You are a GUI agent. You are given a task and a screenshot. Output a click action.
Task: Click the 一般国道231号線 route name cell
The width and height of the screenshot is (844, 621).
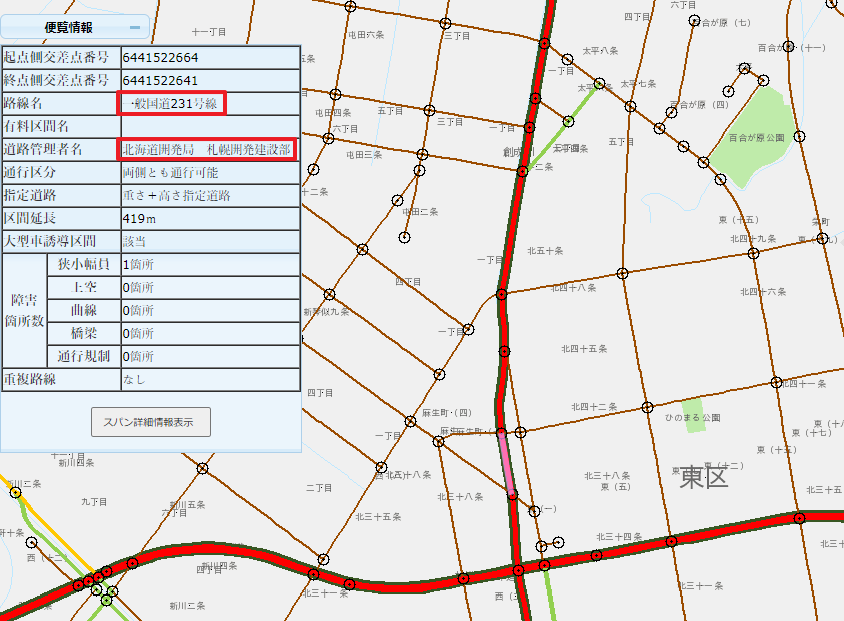(174, 103)
